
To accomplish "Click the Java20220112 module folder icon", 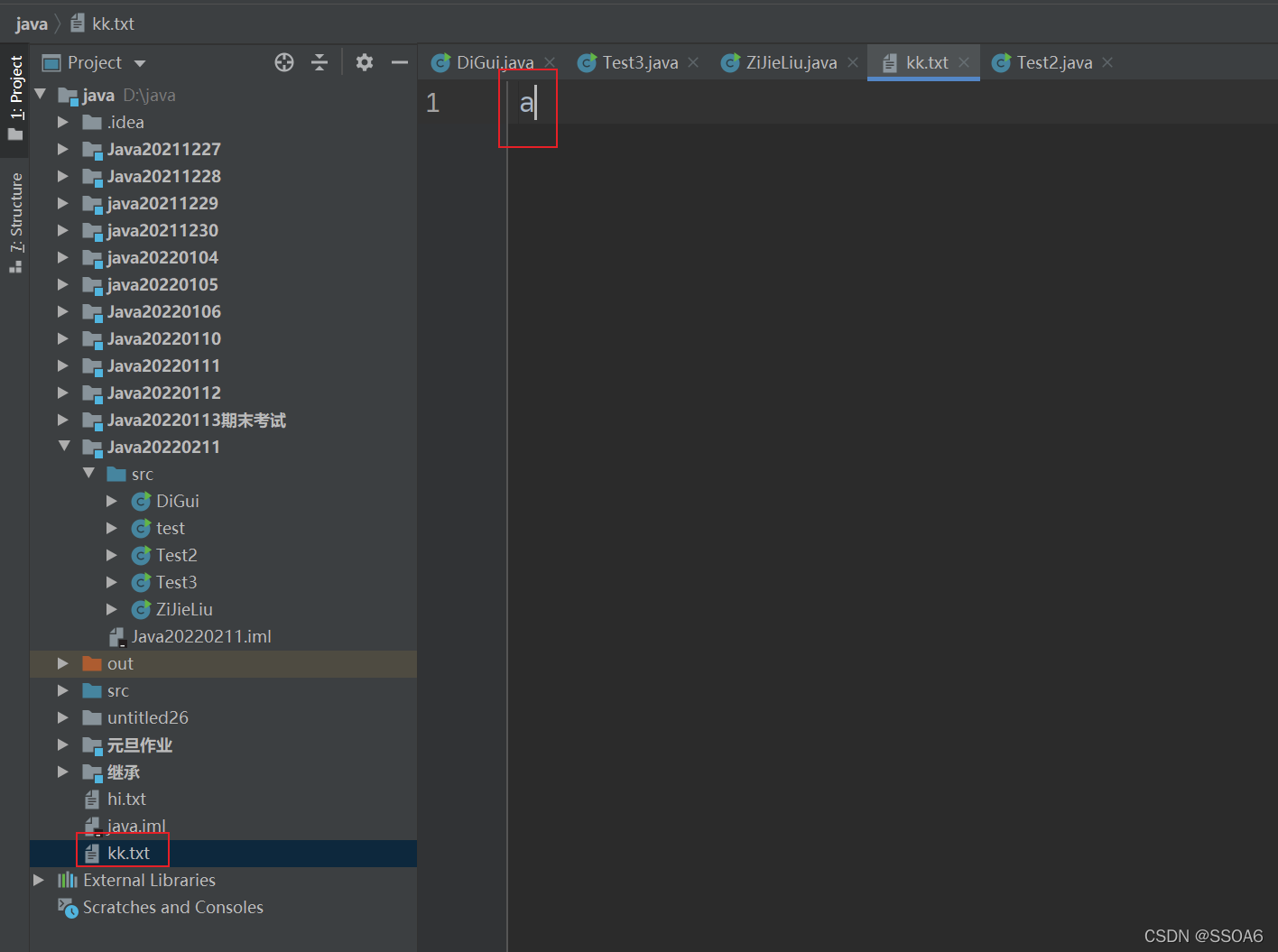I will pyautogui.click(x=92, y=393).
